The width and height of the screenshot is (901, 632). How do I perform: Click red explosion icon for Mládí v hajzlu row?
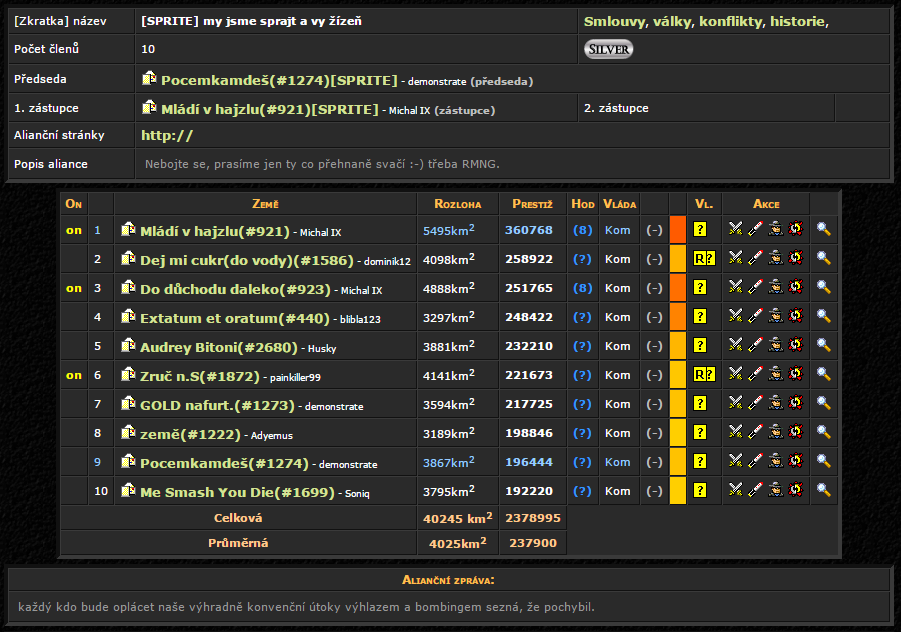tap(795, 229)
